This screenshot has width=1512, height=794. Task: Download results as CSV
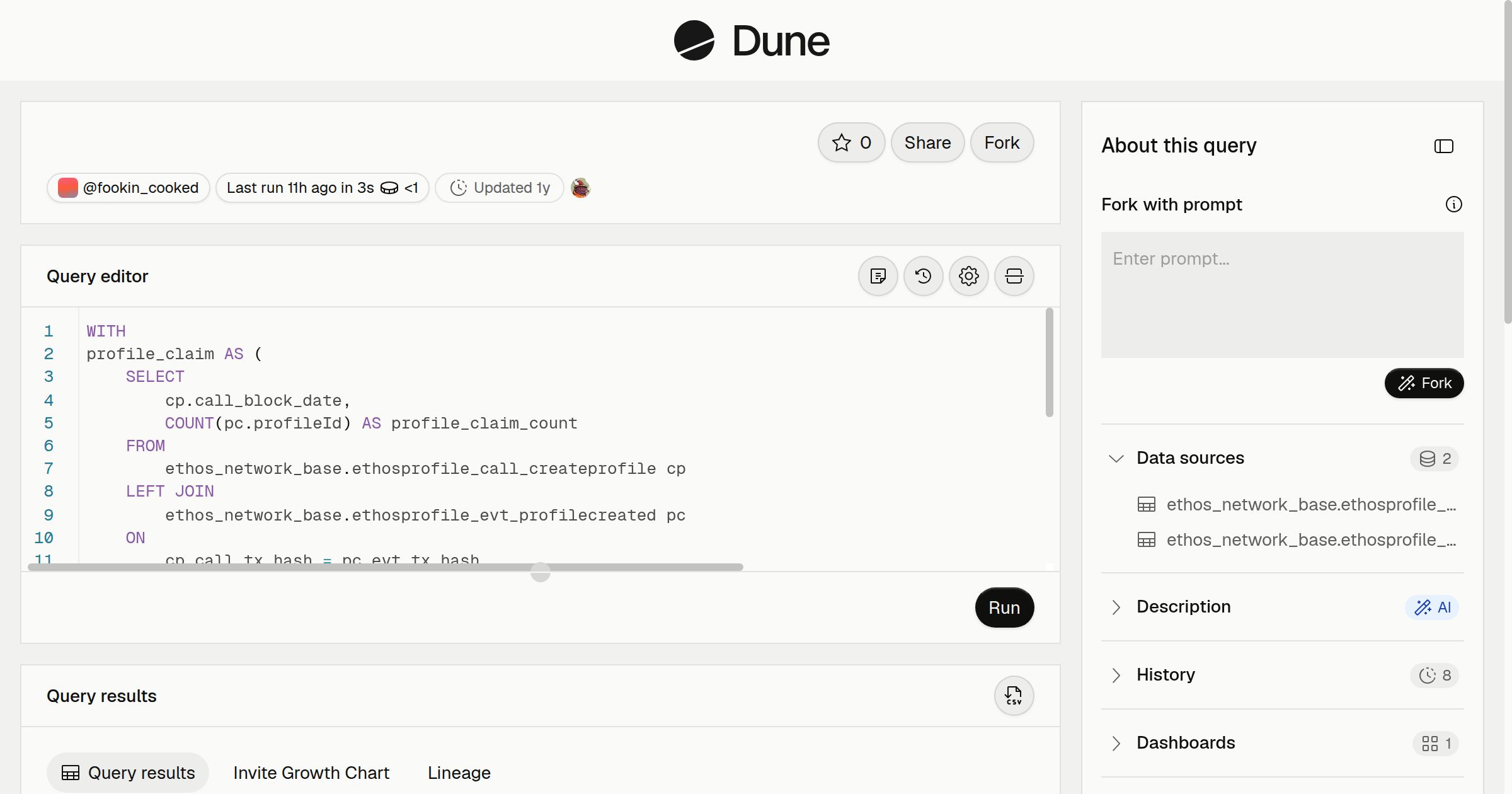coord(1014,696)
